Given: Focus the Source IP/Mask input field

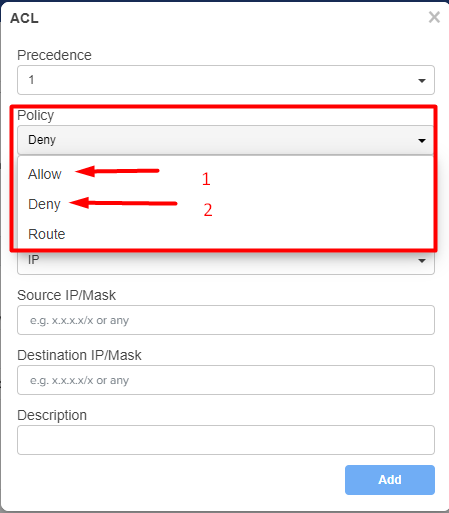Looking at the screenshot, I should tap(226, 320).
